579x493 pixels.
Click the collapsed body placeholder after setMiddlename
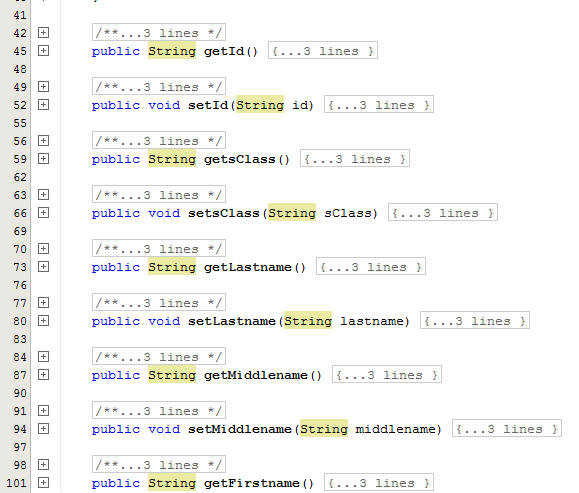(x=507, y=428)
